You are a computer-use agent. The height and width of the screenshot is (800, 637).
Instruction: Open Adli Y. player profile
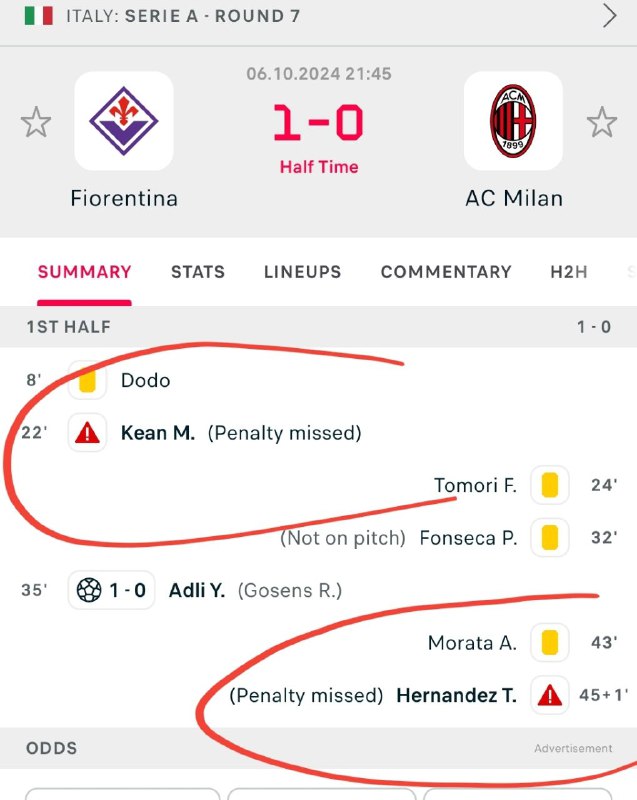(197, 591)
